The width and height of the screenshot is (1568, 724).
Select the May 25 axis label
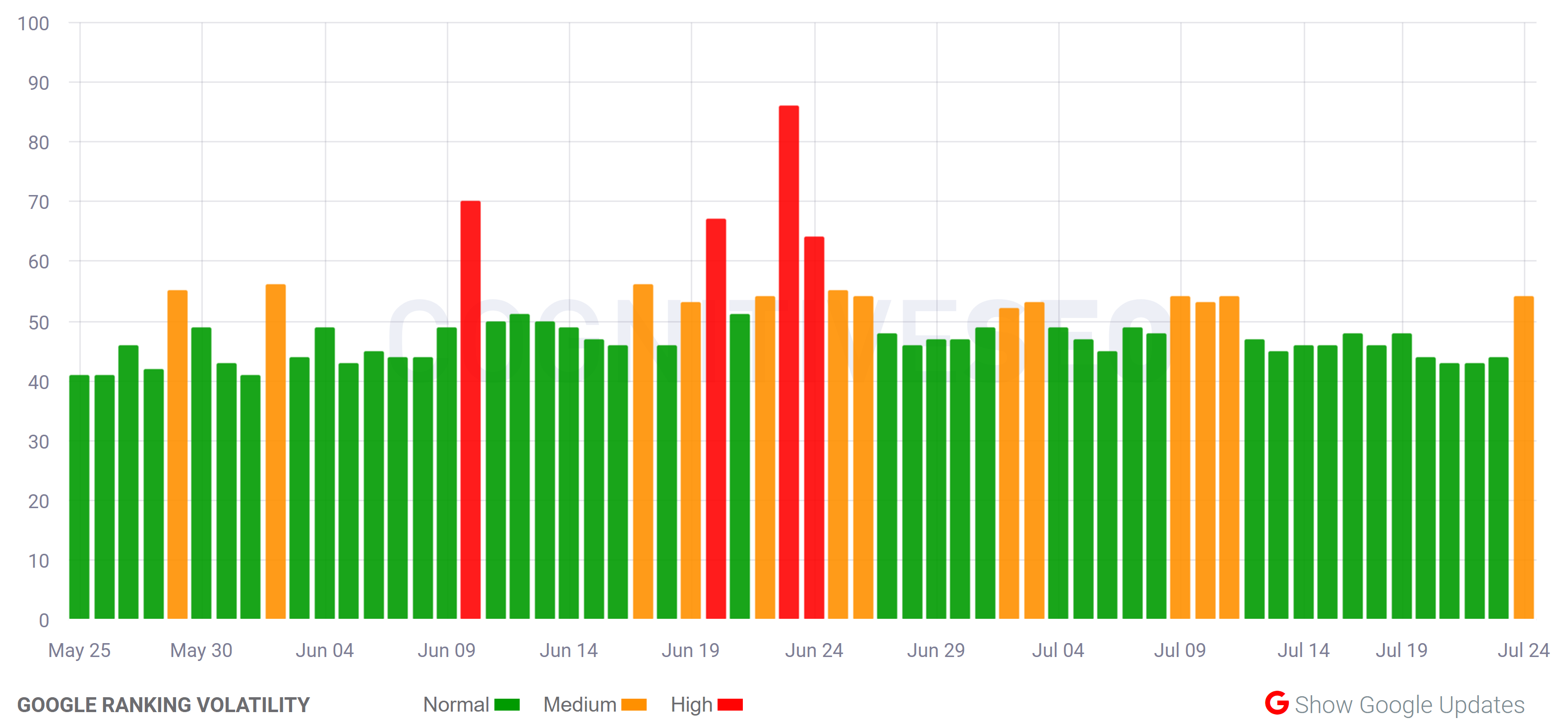click(x=80, y=650)
